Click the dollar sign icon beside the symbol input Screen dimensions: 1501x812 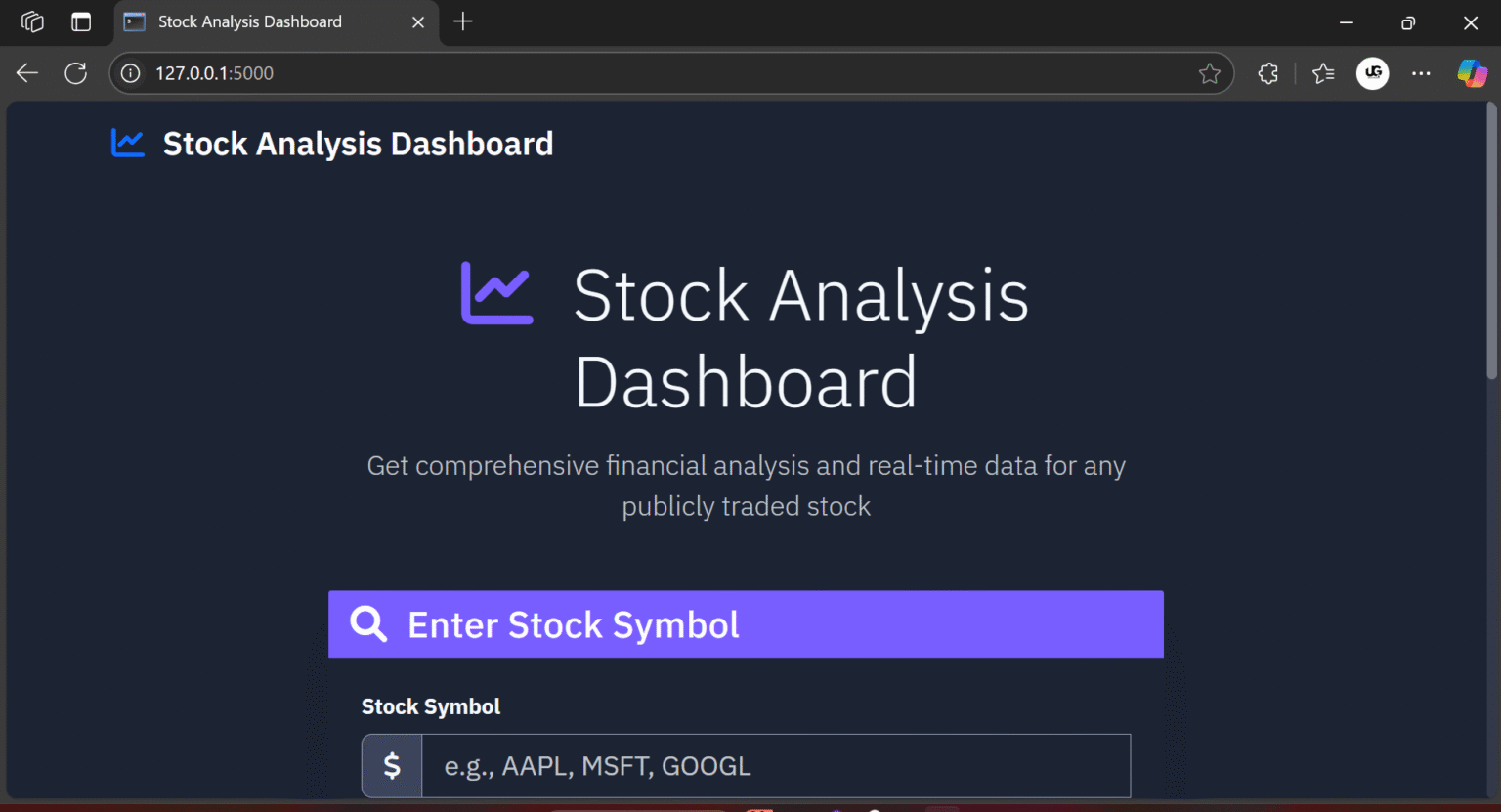pyautogui.click(x=391, y=766)
